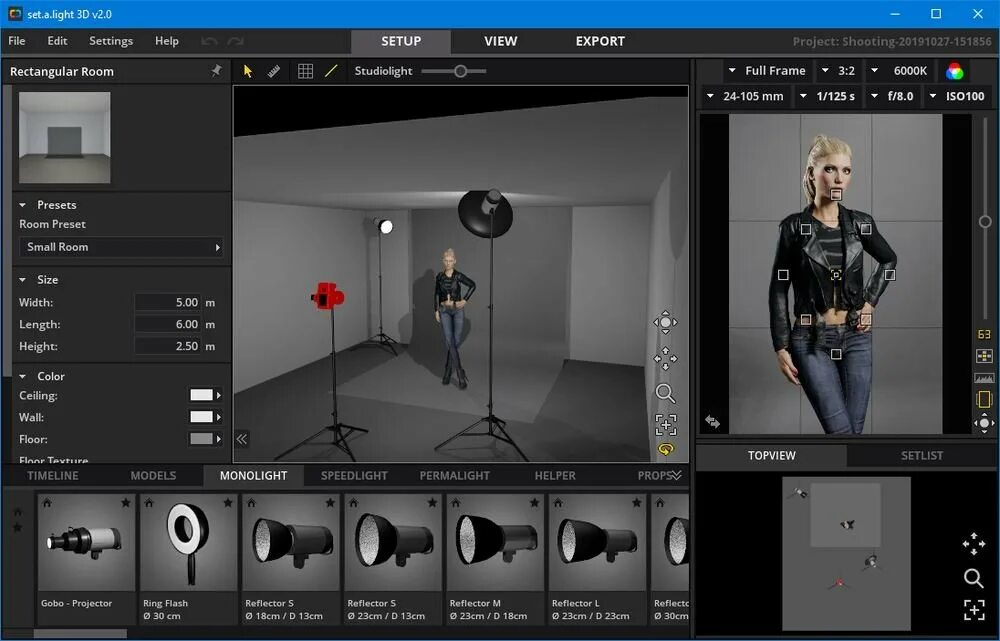
Task: Collapse the Presets section
Action: tap(23, 205)
